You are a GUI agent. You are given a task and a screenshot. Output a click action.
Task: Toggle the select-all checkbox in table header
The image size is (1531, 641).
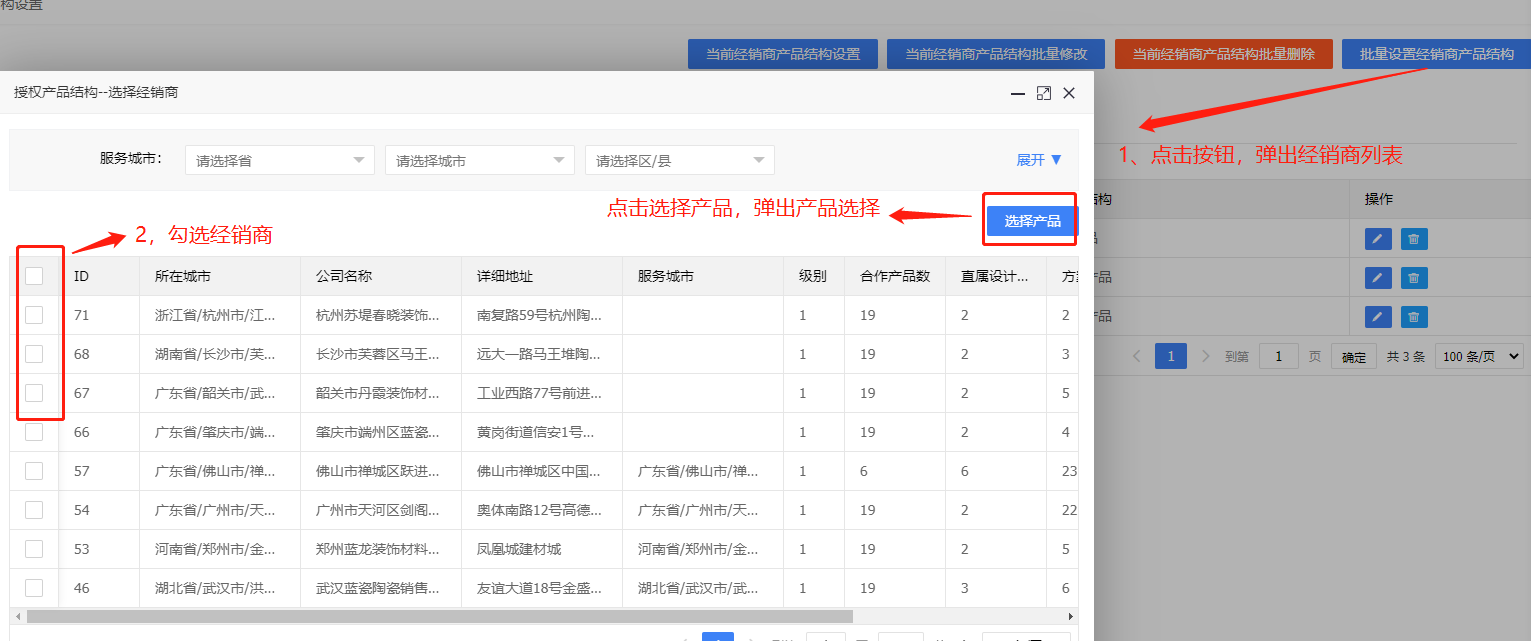(34, 276)
